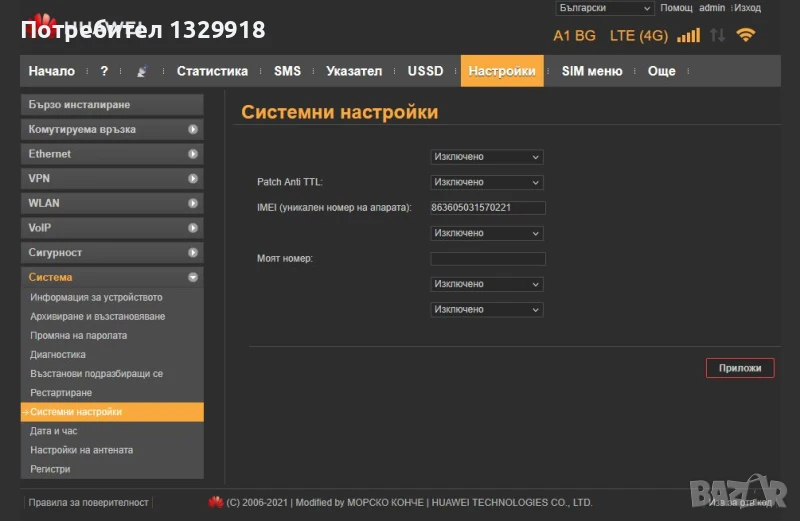The width and height of the screenshot is (800, 521).
Task: Select Дата и час in sidebar
Action: click(x=54, y=431)
